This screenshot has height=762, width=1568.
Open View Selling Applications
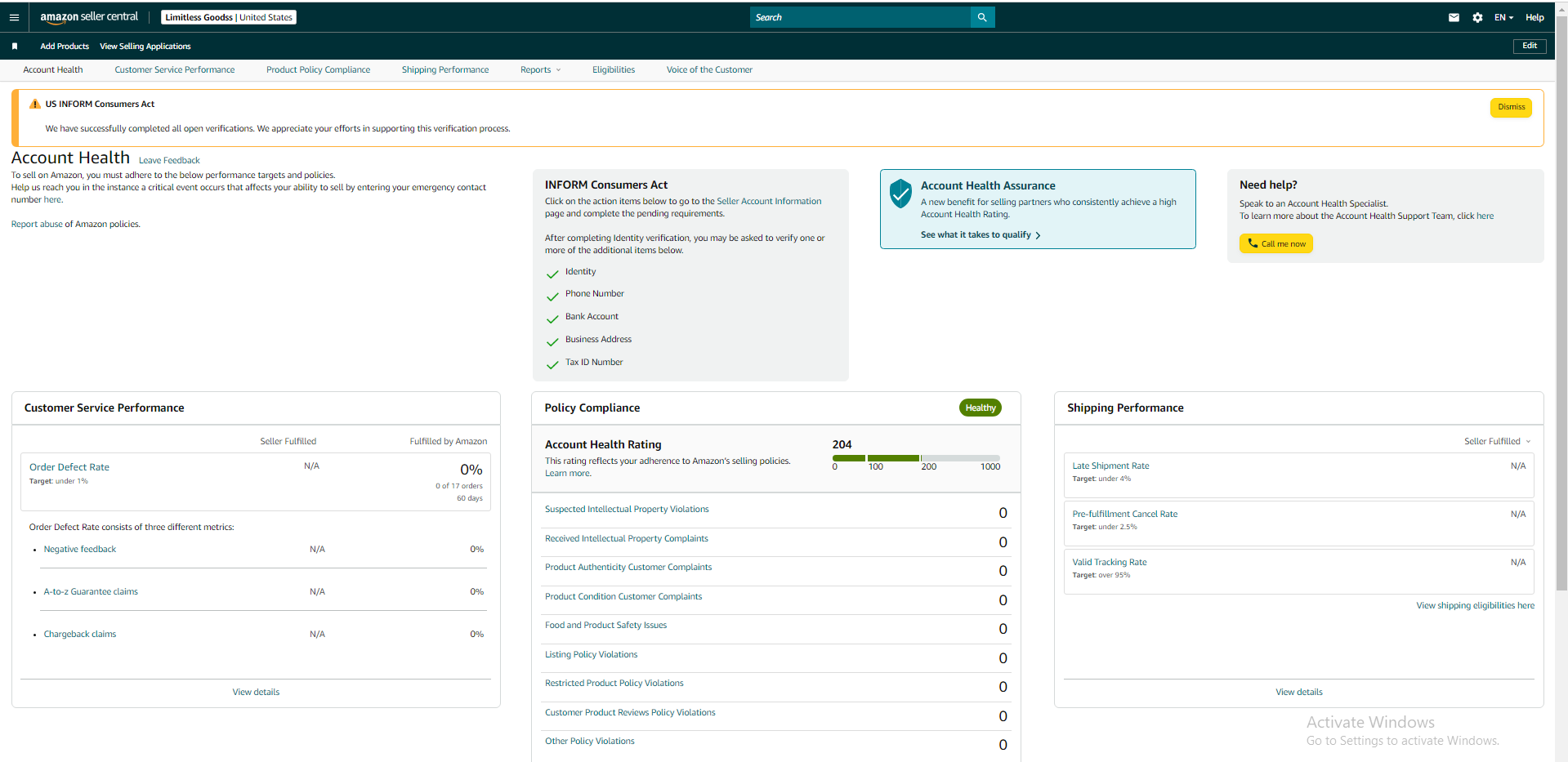(x=145, y=47)
